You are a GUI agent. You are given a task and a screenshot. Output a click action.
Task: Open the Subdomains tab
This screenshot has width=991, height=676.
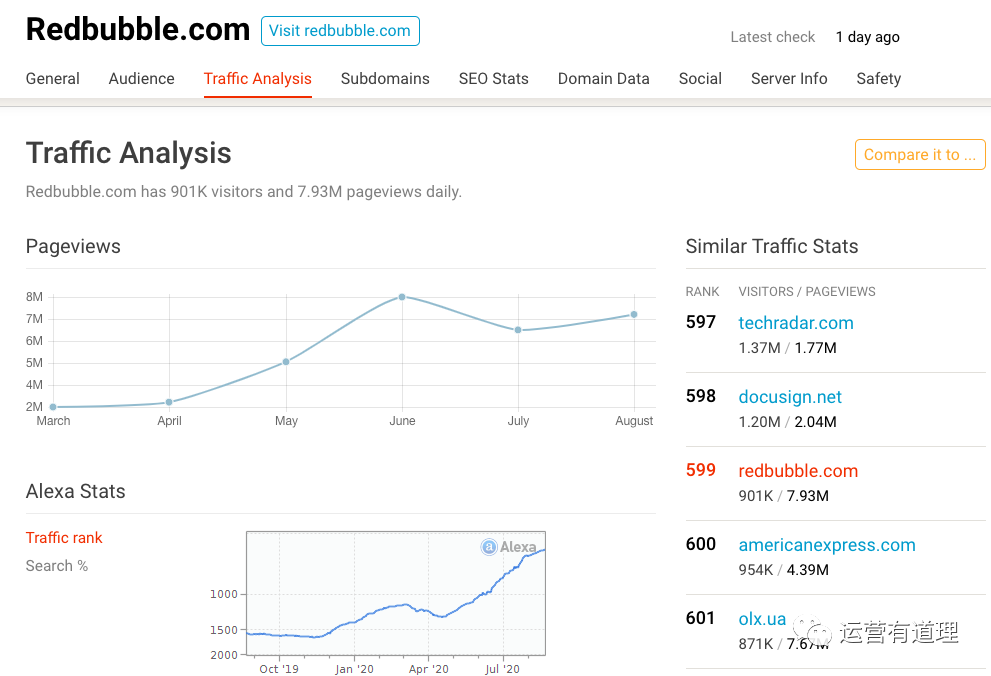pyautogui.click(x=385, y=79)
